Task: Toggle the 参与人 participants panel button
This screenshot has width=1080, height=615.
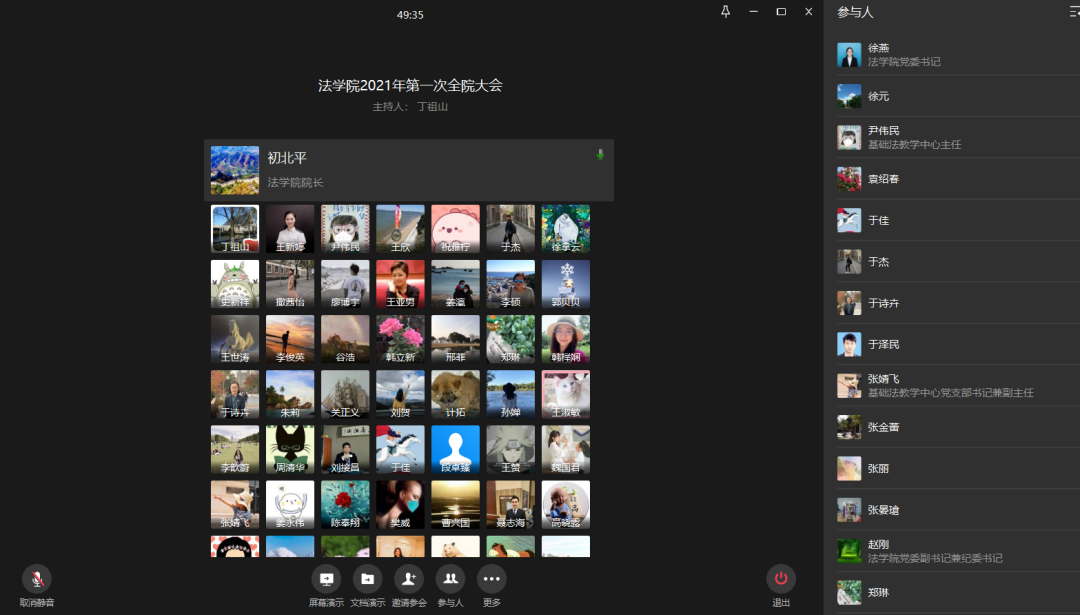Action: 450,579
